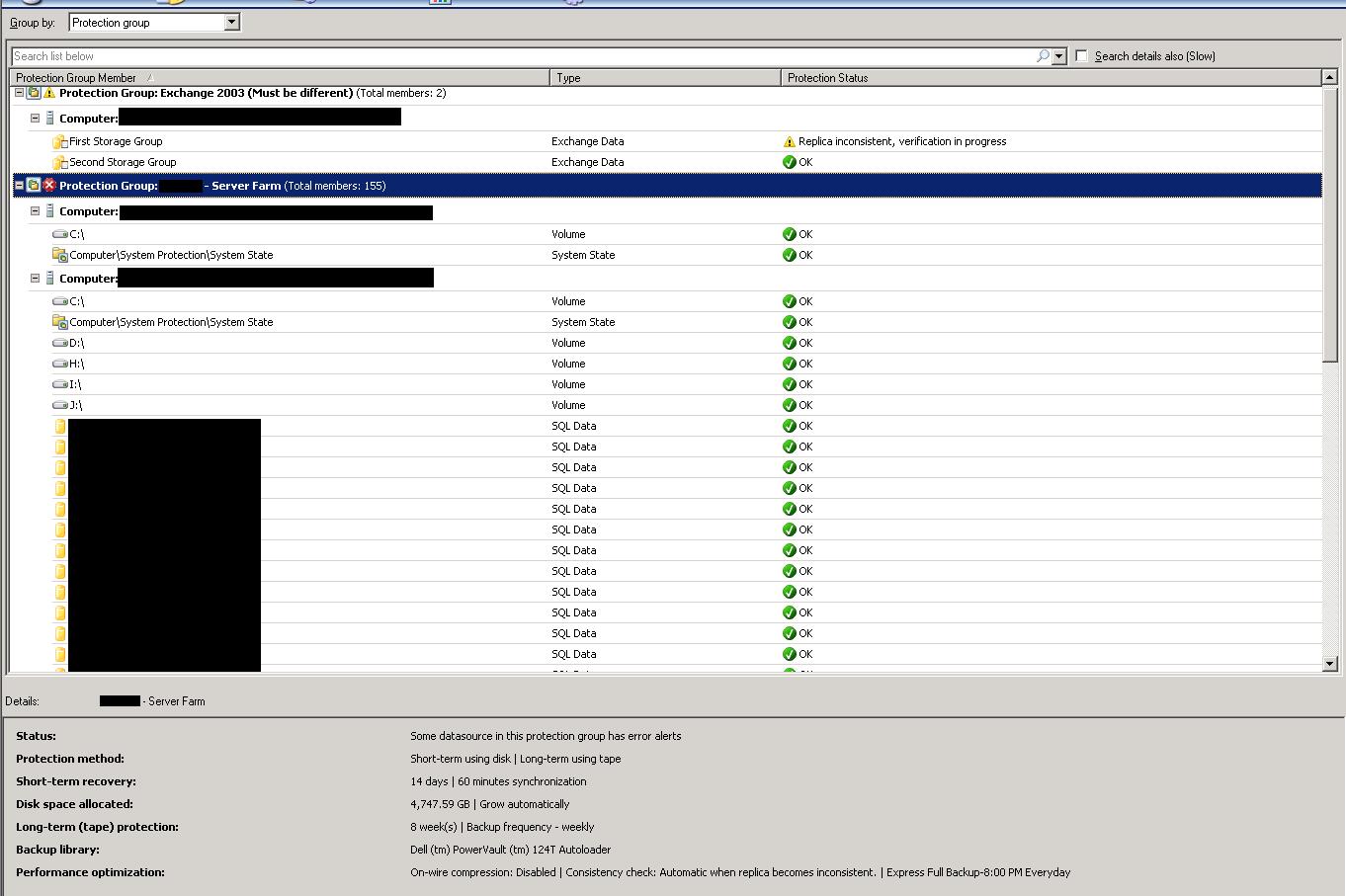Click the warning icon on Exchange 2003 protection group
This screenshot has height=896, width=1346.
click(46, 92)
